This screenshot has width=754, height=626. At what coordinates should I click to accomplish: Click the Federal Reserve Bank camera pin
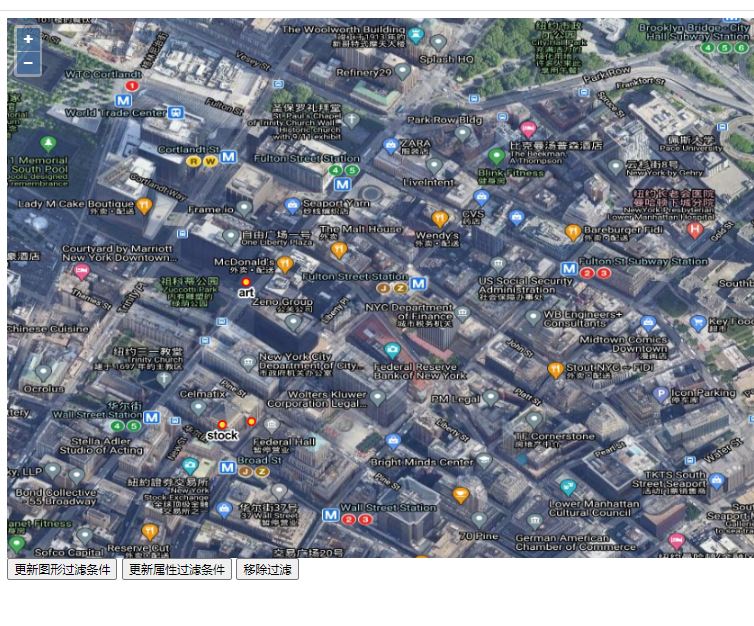392,351
